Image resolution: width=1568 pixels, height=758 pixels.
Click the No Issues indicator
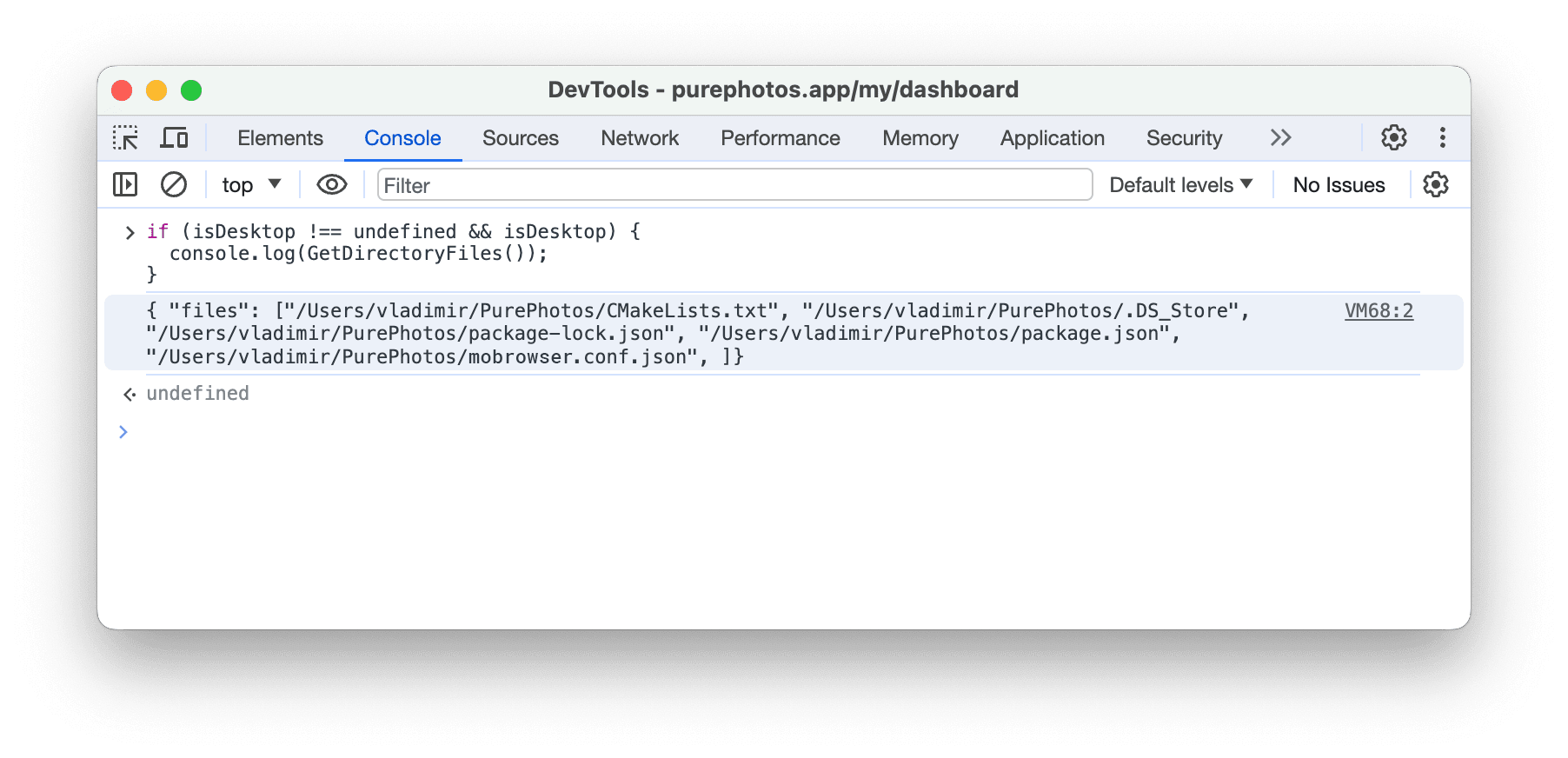(x=1338, y=184)
